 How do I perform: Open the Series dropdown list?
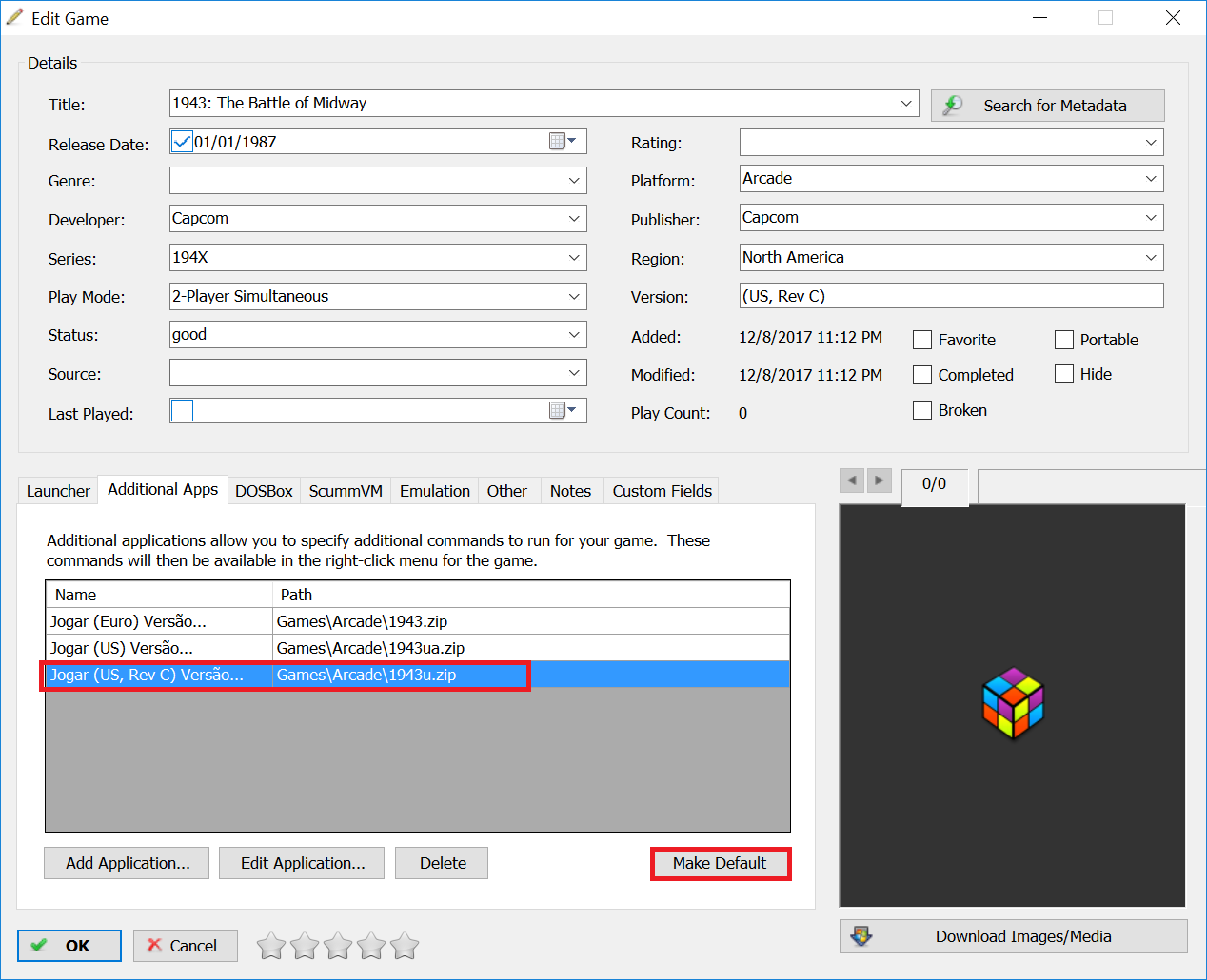tap(574, 258)
